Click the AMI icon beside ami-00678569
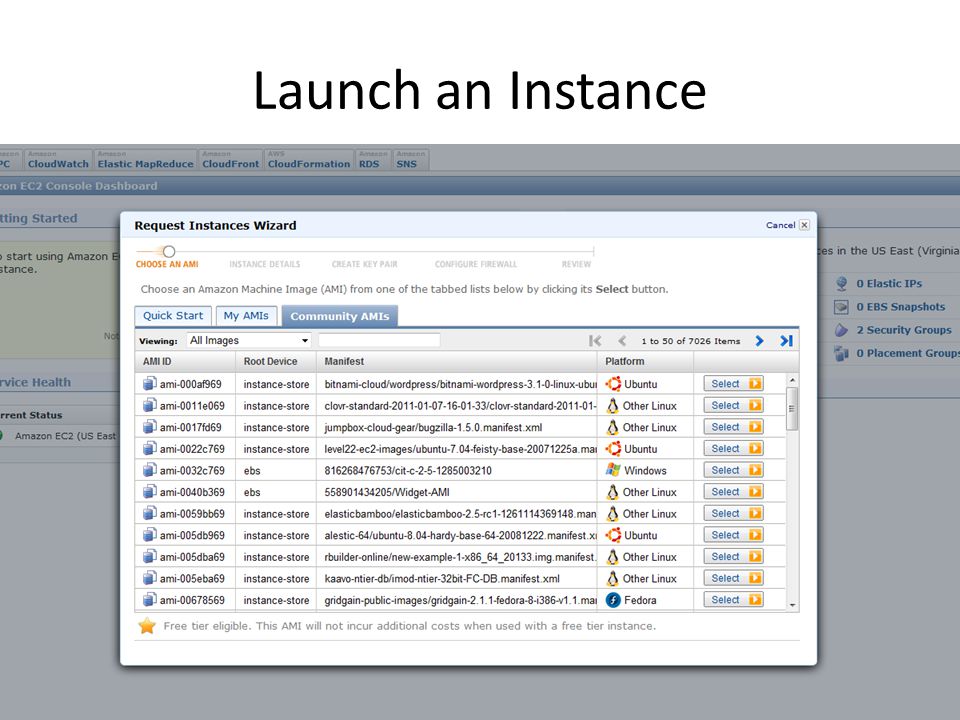960x720 pixels. point(149,600)
